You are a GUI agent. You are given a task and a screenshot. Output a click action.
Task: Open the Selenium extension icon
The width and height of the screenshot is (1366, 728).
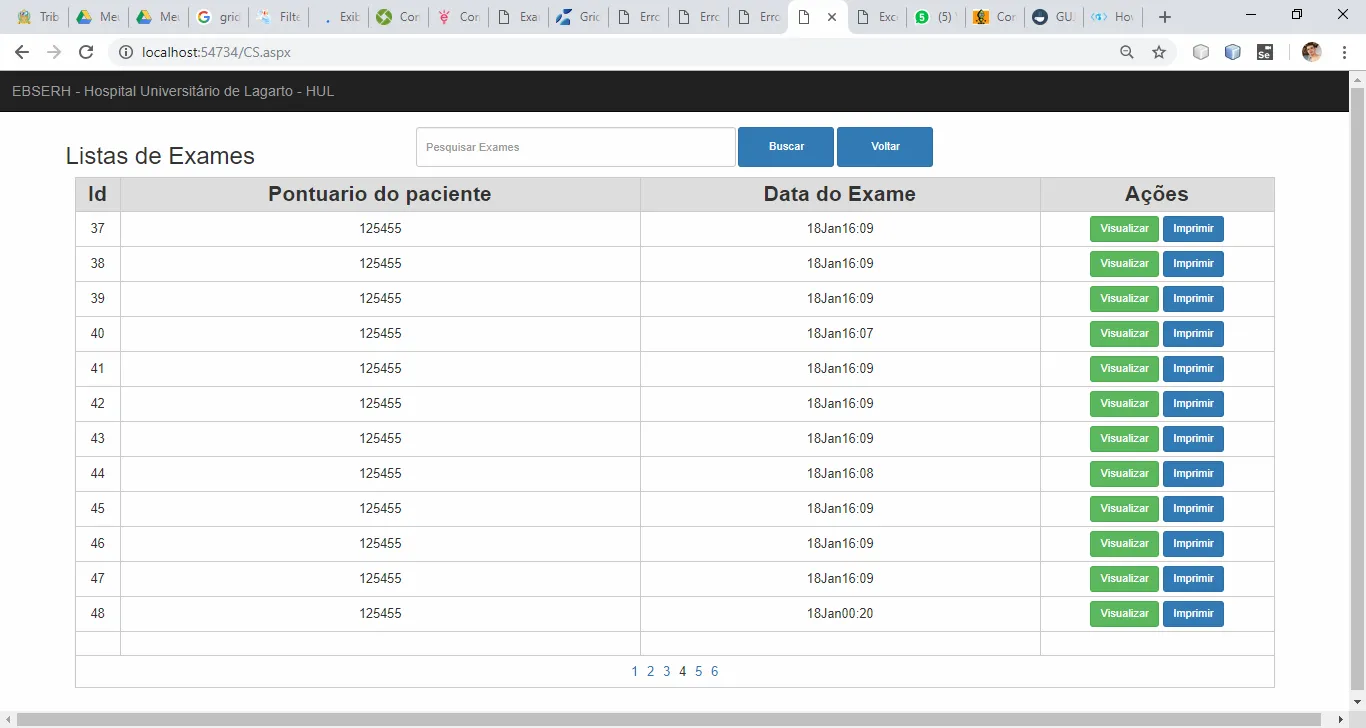pos(1265,52)
